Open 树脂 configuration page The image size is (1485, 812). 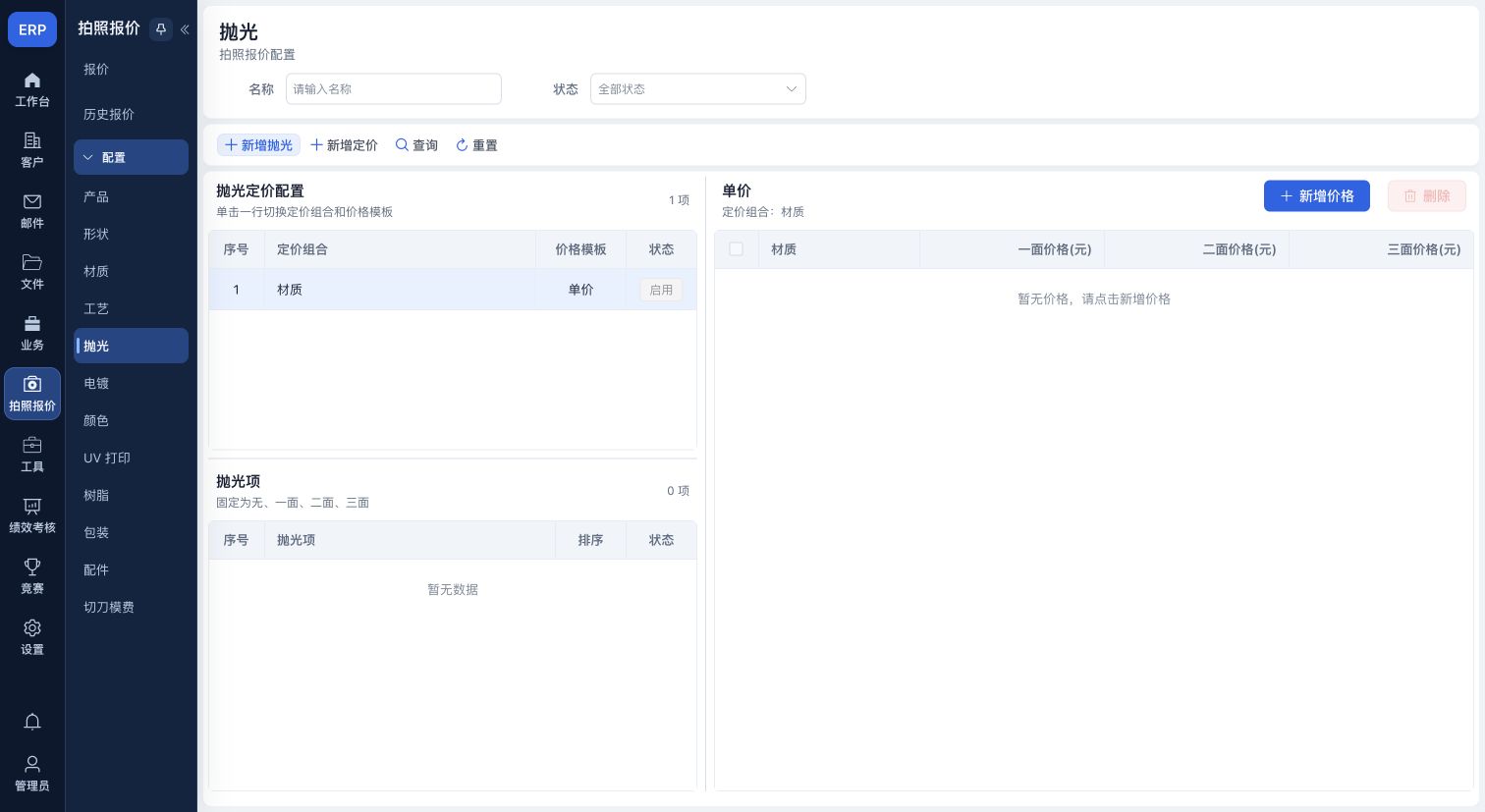tap(131, 495)
